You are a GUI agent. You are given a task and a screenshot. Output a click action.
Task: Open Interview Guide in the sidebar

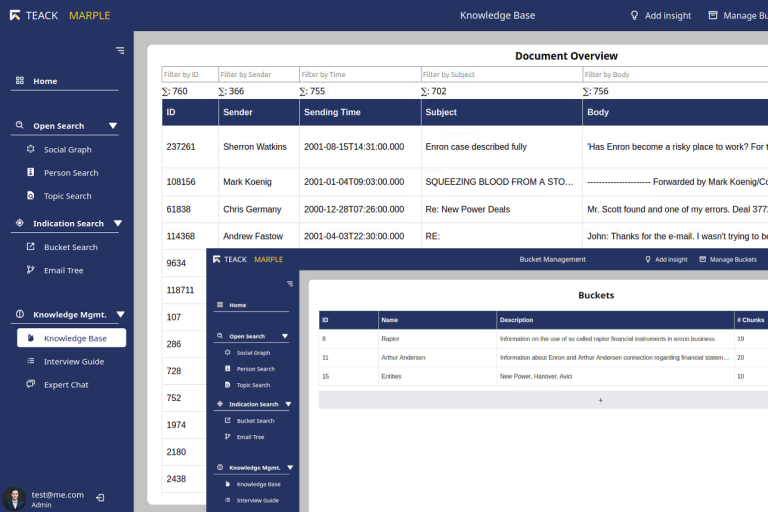tap(74, 362)
